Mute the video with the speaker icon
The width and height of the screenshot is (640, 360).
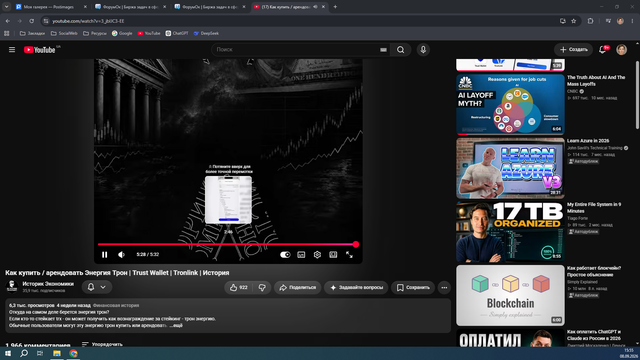coord(121,255)
